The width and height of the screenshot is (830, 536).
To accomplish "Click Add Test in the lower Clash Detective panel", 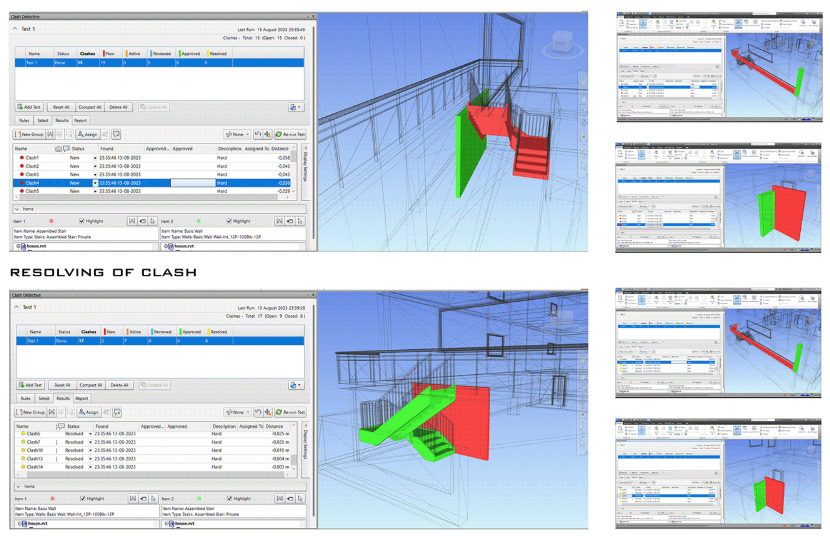I will coord(30,384).
